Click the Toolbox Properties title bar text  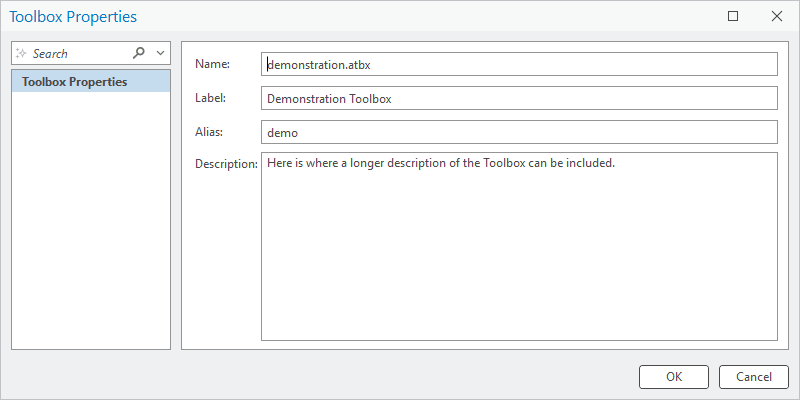pyautogui.click(x=73, y=17)
